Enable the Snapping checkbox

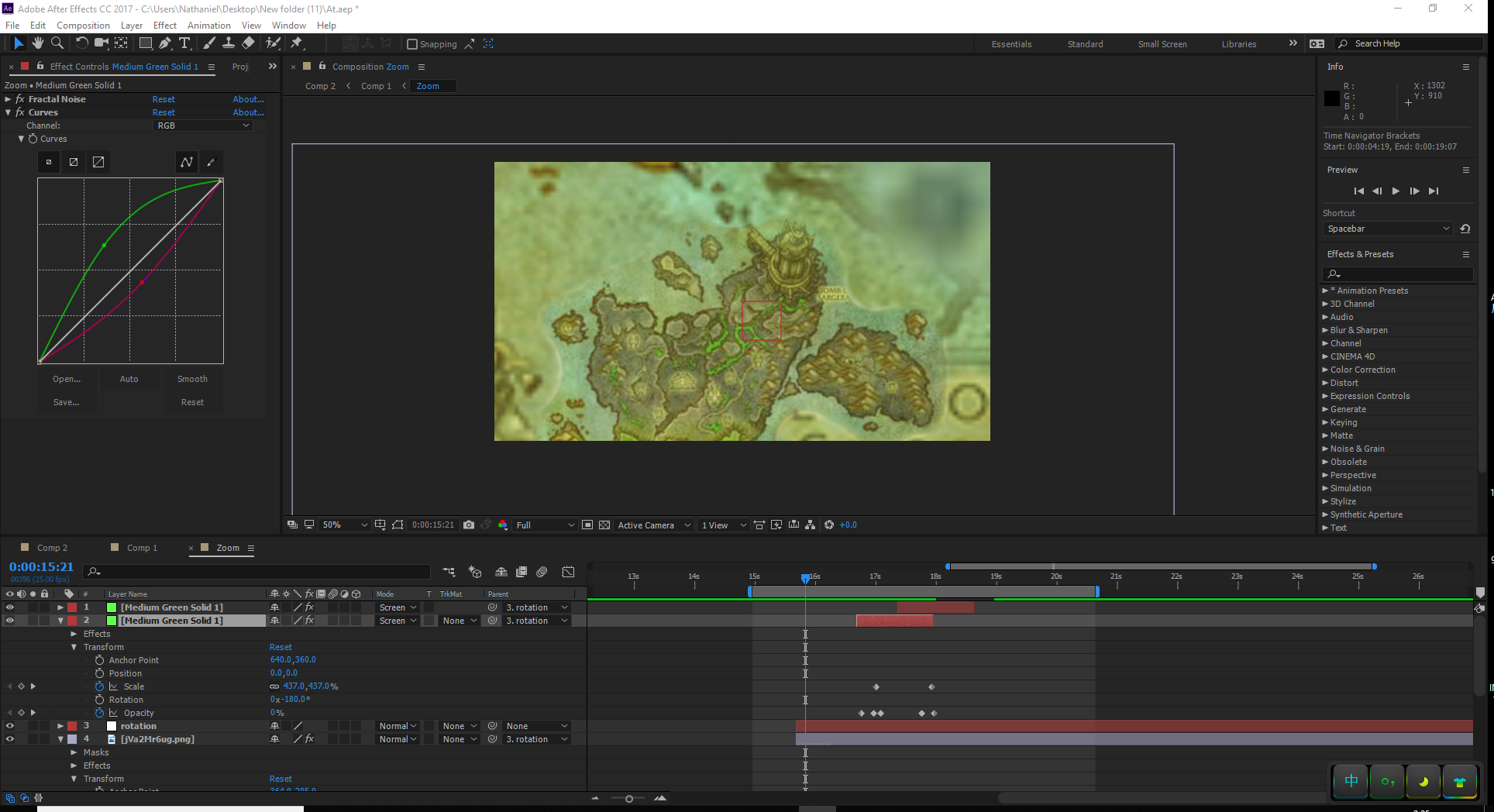tap(412, 44)
